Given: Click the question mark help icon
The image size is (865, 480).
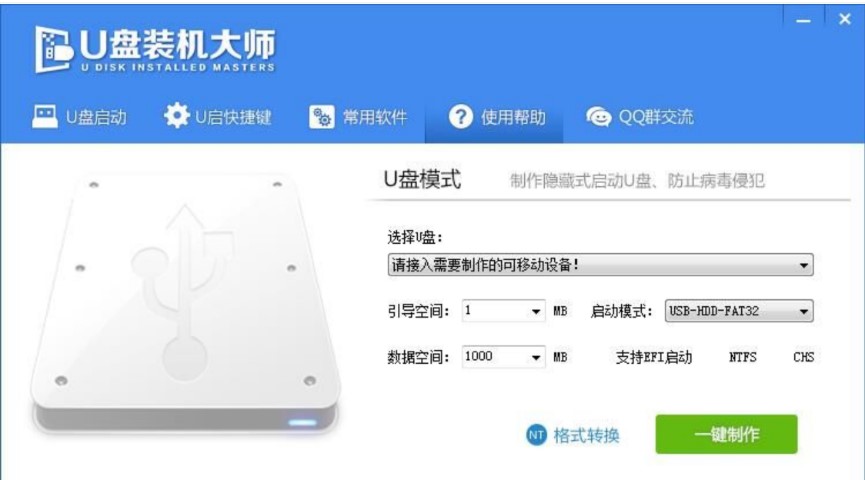Looking at the screenshot, I should click(461, 116).
